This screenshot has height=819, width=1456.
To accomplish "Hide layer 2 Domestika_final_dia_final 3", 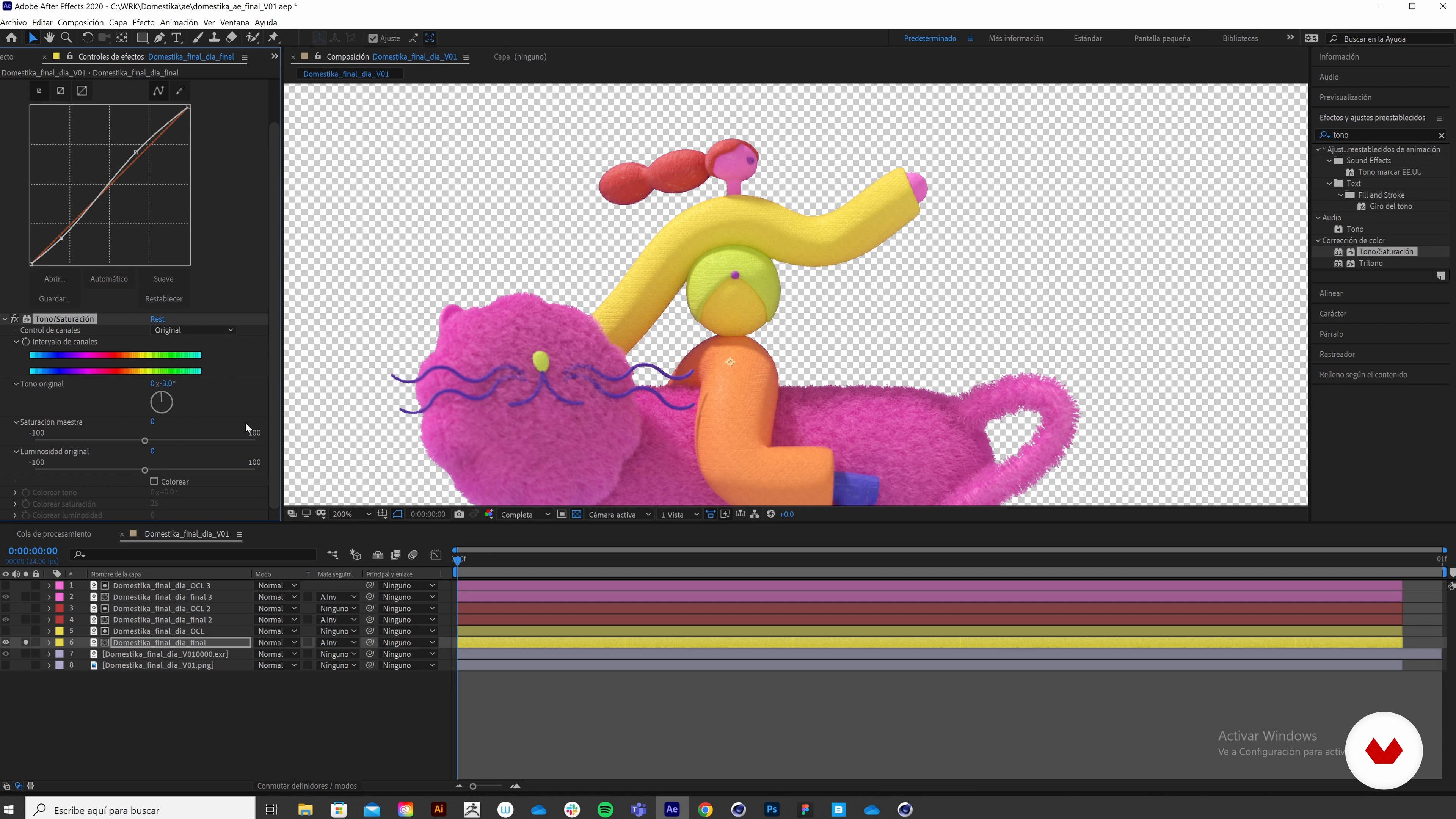I will click(x=6, y=597).
